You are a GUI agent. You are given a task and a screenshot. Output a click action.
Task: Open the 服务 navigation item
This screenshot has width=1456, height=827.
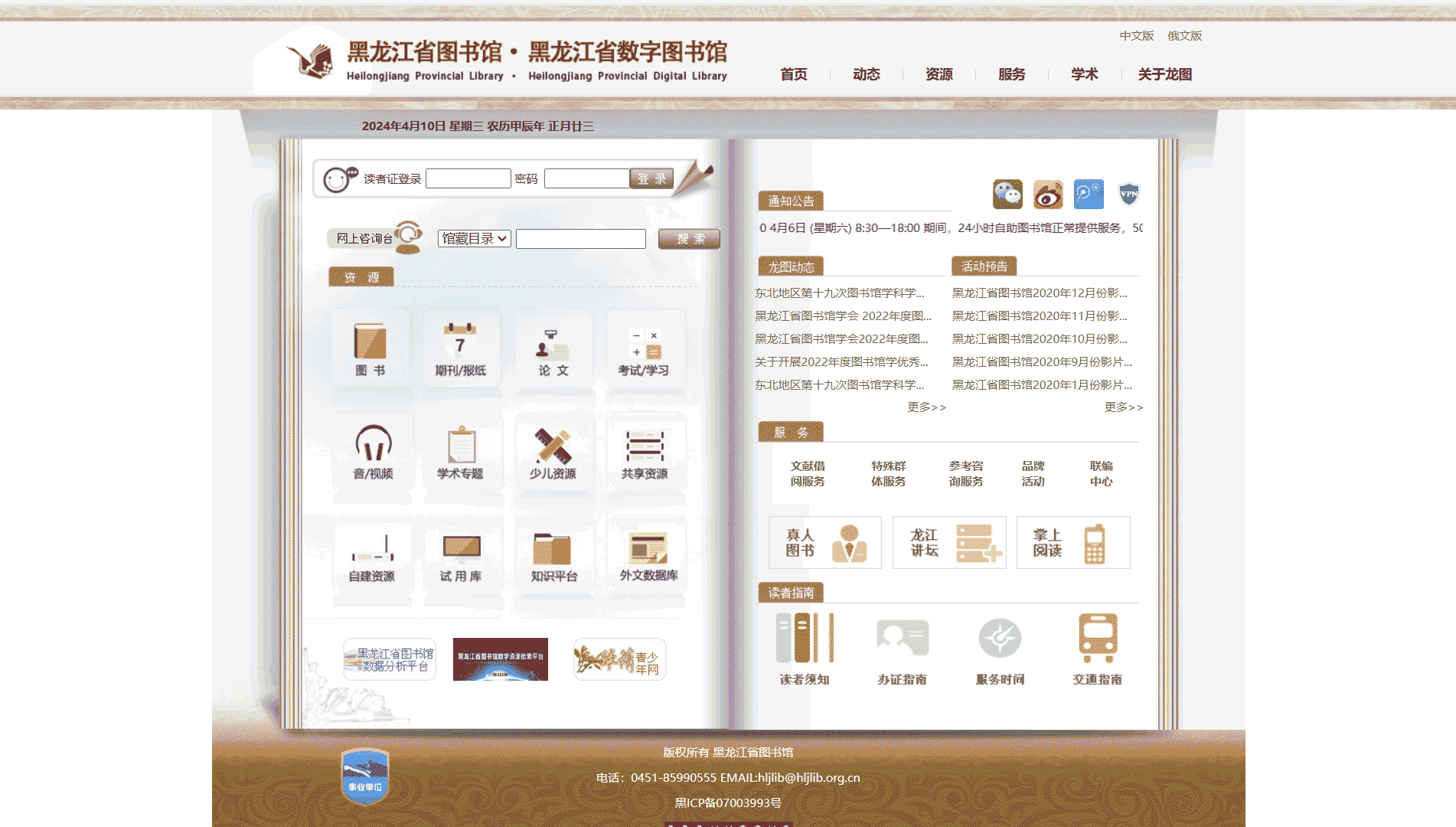[x=1012, y=74]
